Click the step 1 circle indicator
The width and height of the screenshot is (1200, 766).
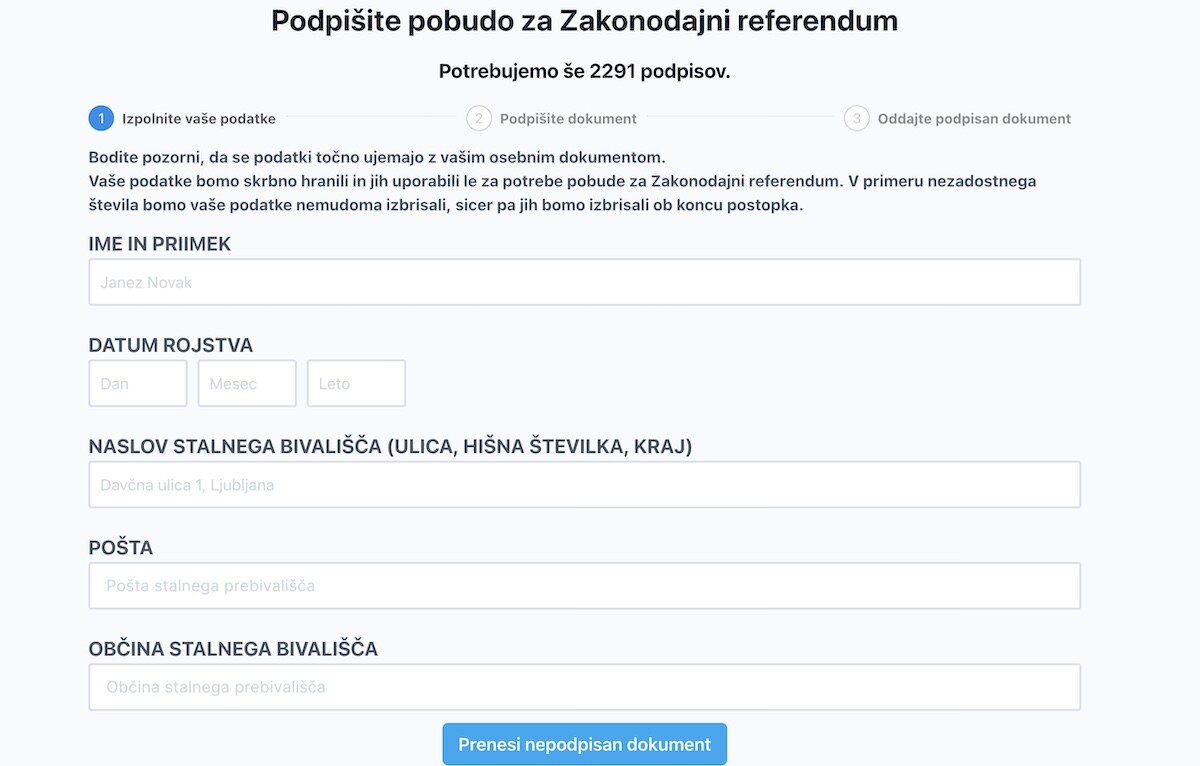pos(101,119)
